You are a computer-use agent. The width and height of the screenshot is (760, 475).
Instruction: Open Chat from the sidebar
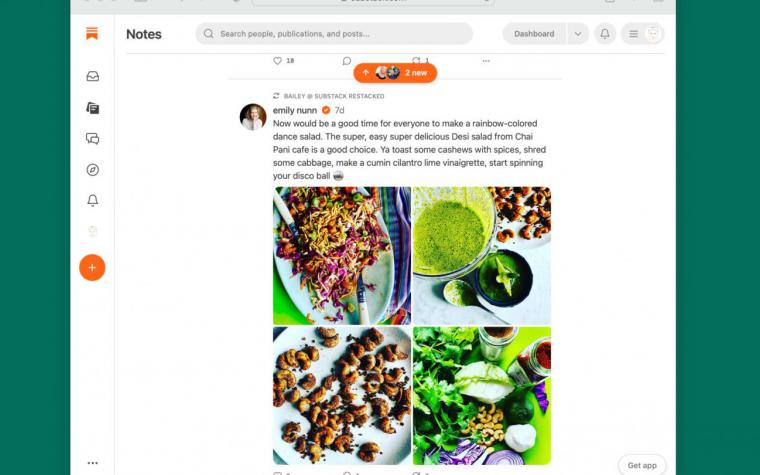(x=93, y=139)
